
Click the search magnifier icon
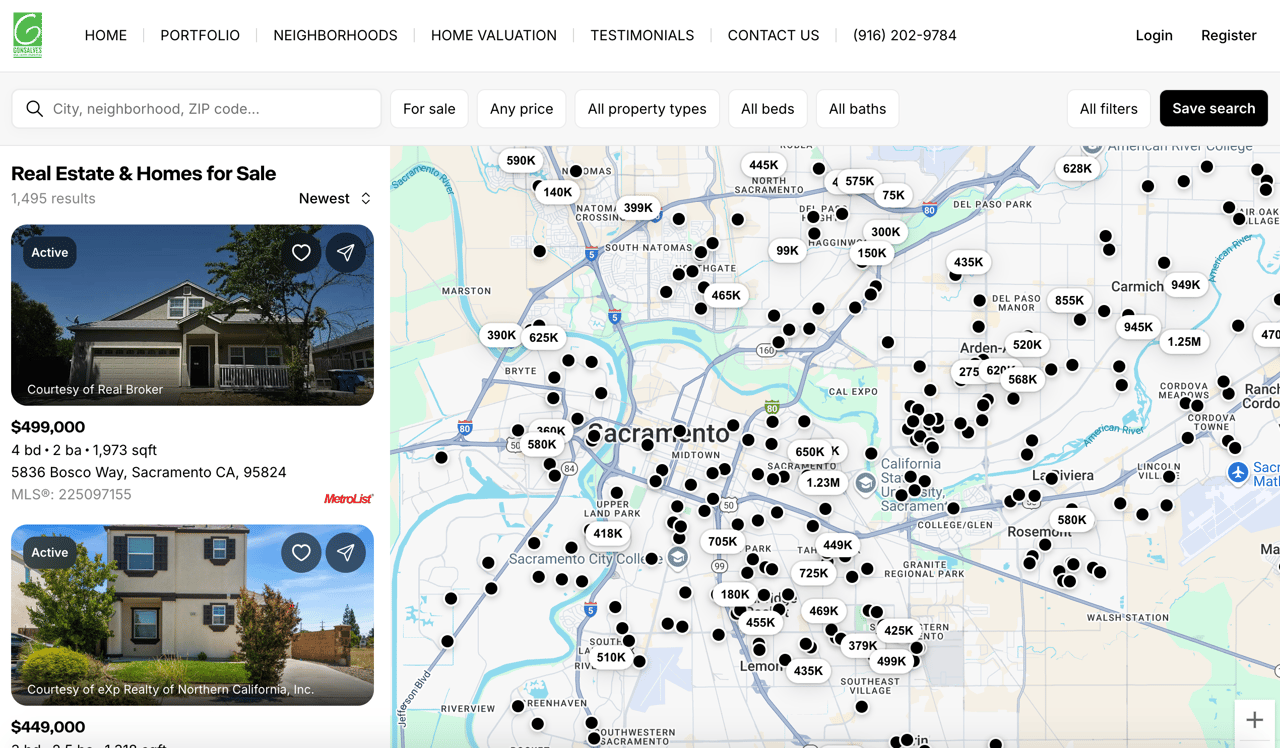coord(34,109)
